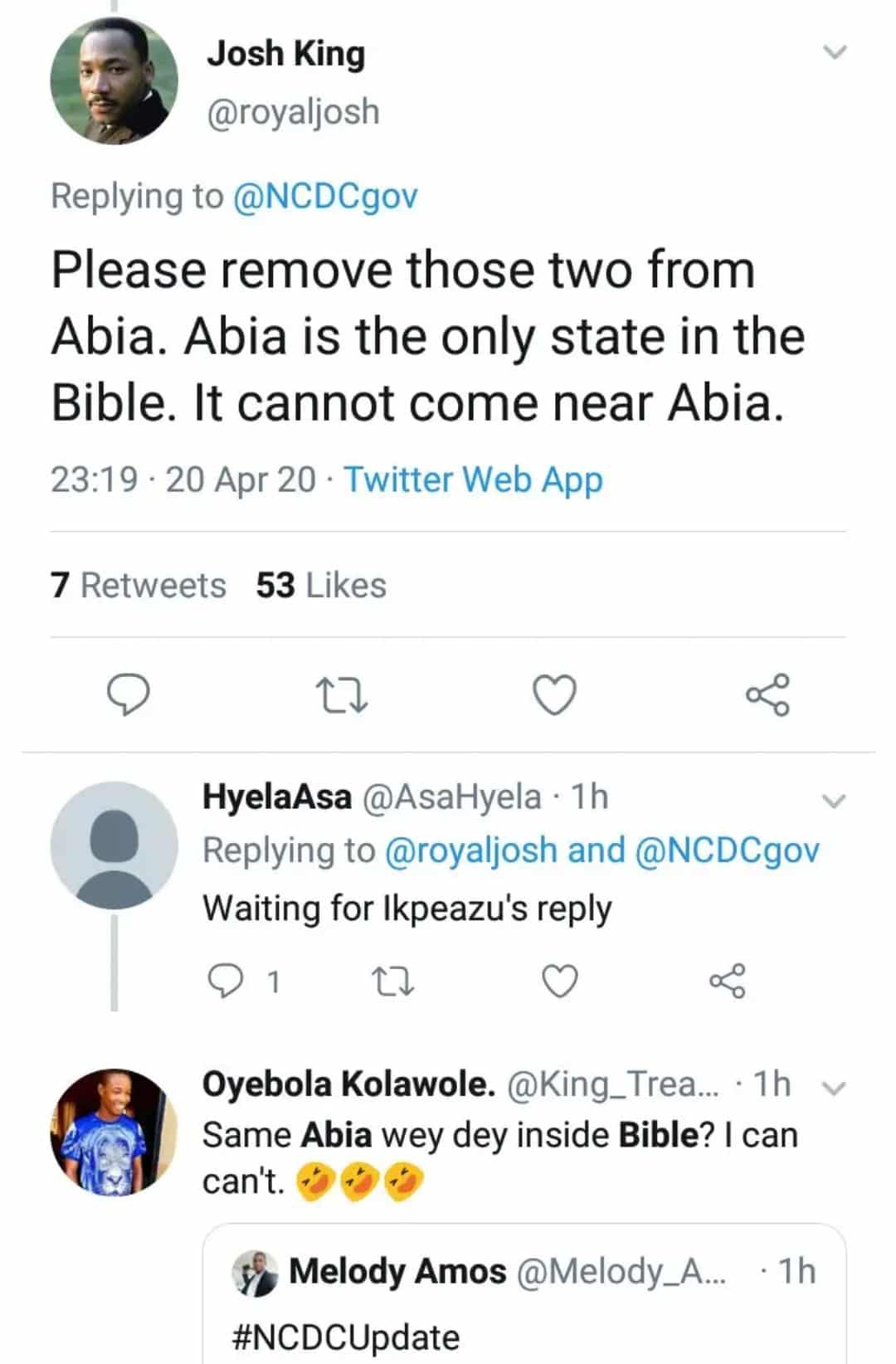Open Josh King's tweet options chevron
896x1364 pixels.
pos(835,52)
